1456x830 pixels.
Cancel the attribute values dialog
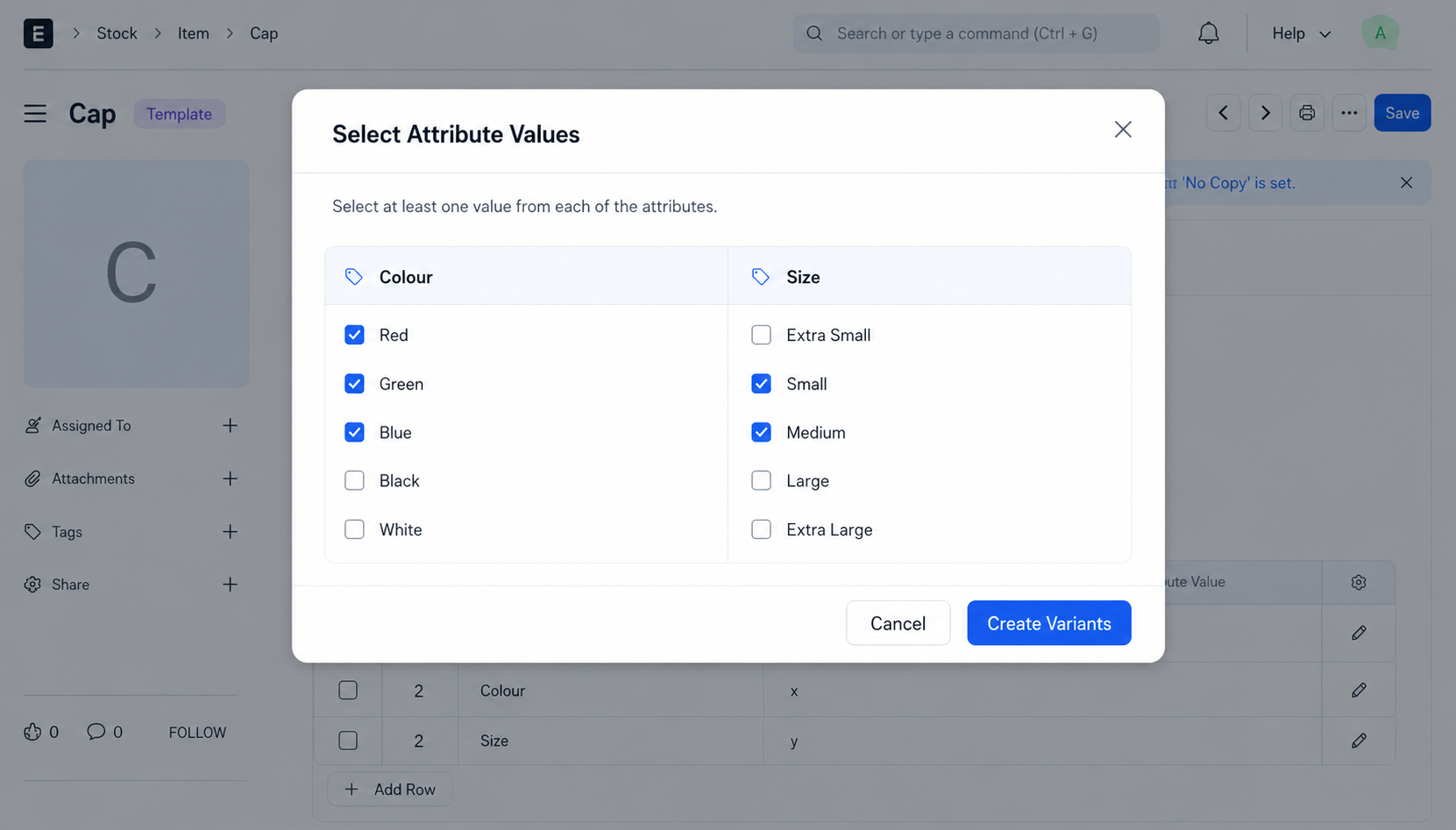(x=898, y=623)
